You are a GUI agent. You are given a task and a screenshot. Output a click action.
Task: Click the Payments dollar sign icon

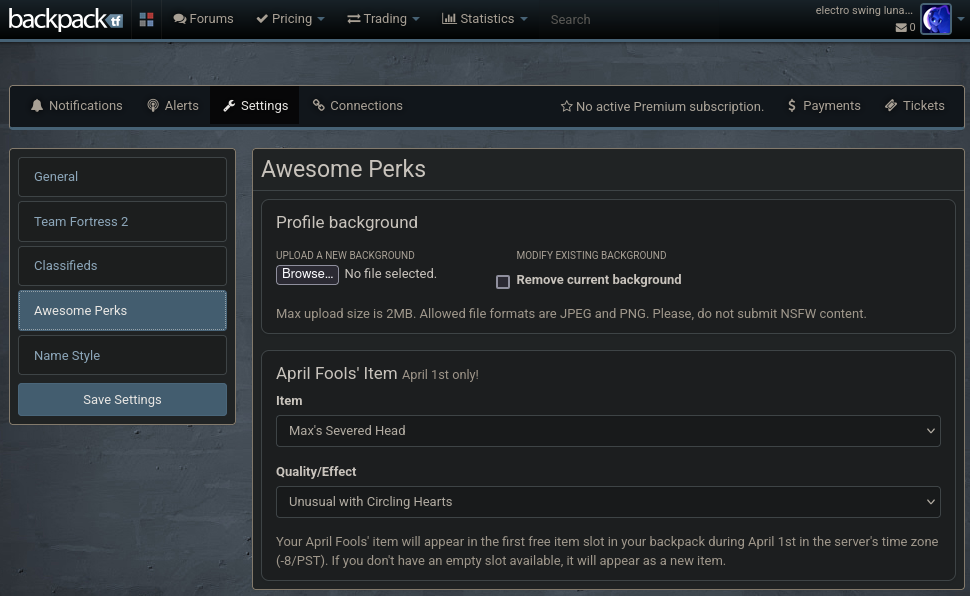pyautogui.click(x=792, y=106)
